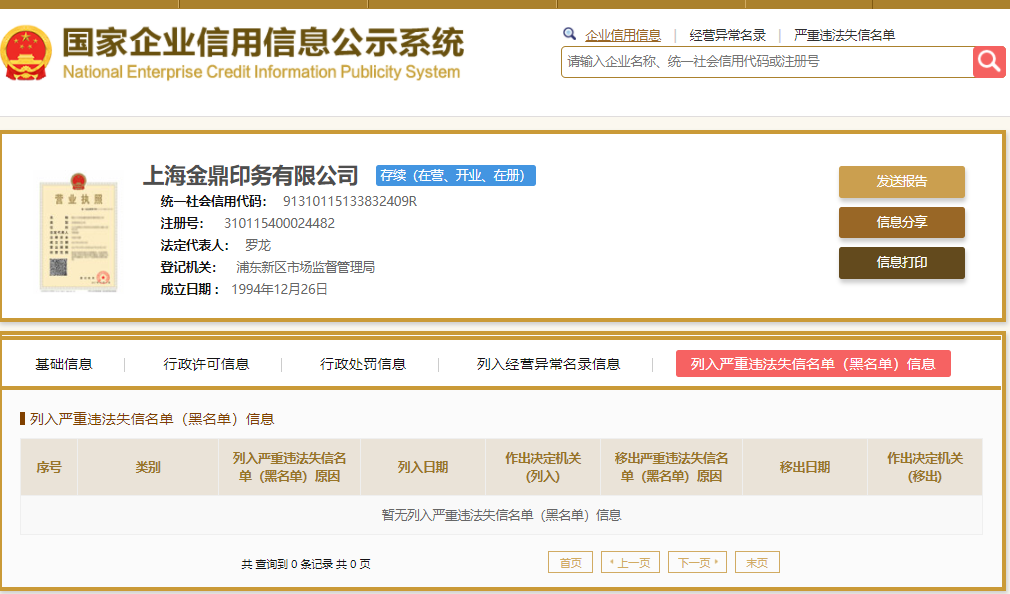Click the 上一页 previous page button

(630, 562)
